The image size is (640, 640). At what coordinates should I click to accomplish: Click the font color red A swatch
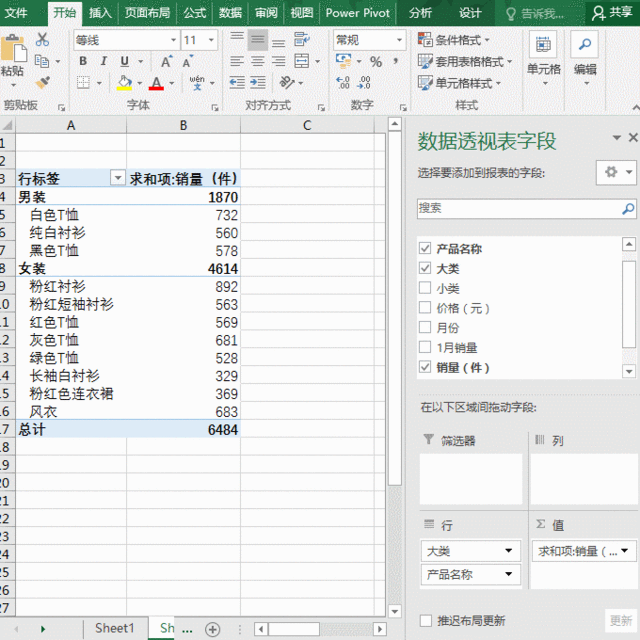click(156, 83)
